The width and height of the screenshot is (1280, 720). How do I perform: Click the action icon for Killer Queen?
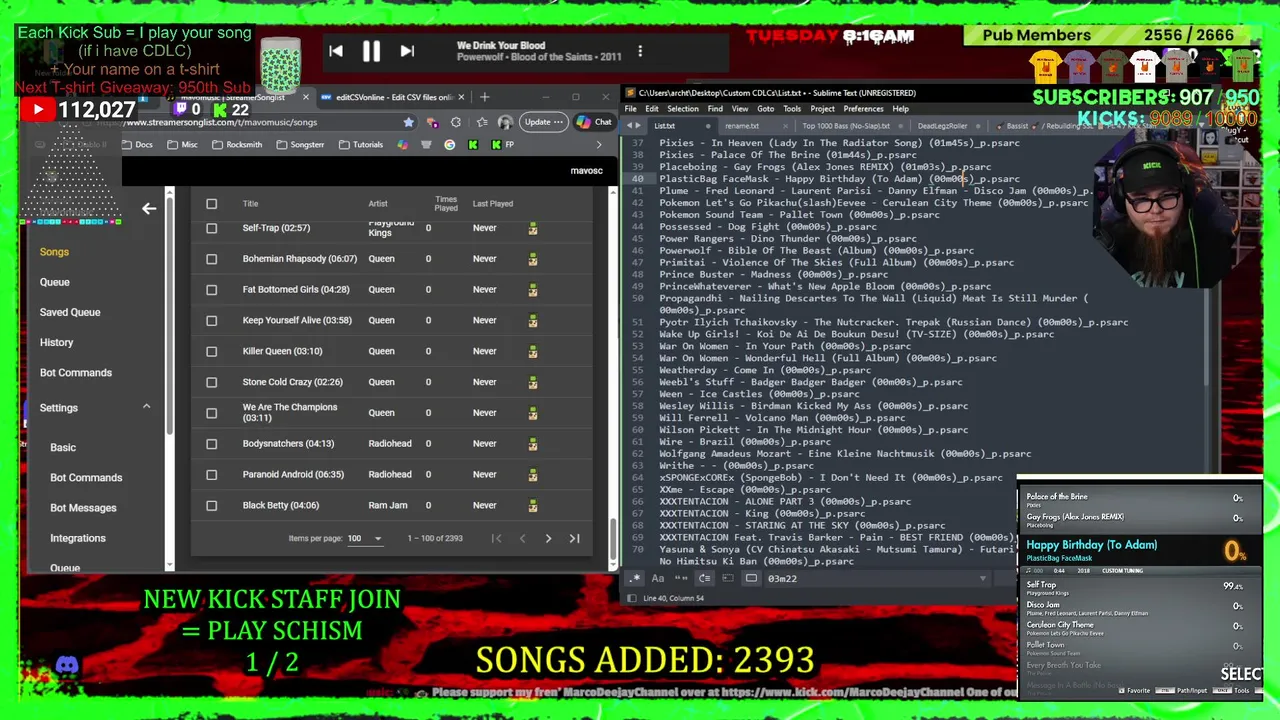pos(533,351)
